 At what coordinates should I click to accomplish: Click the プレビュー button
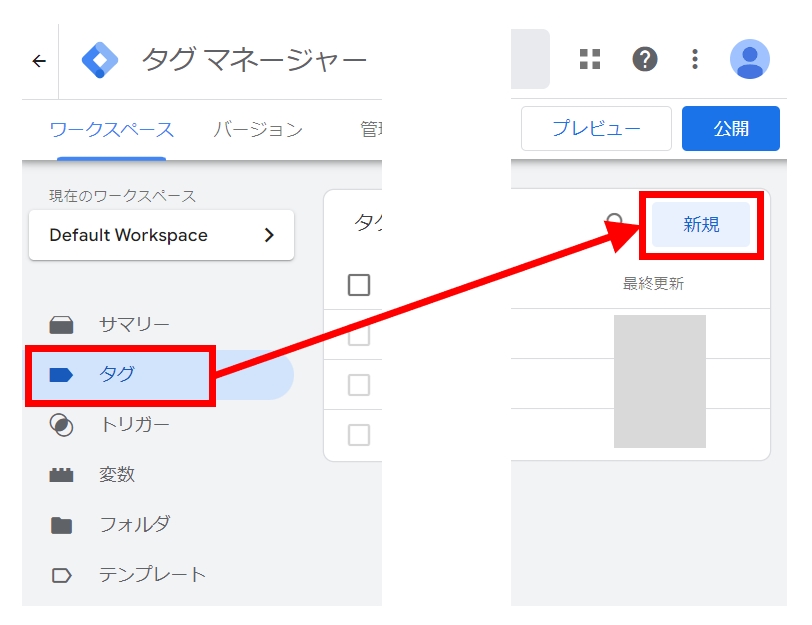click(596, 128)
